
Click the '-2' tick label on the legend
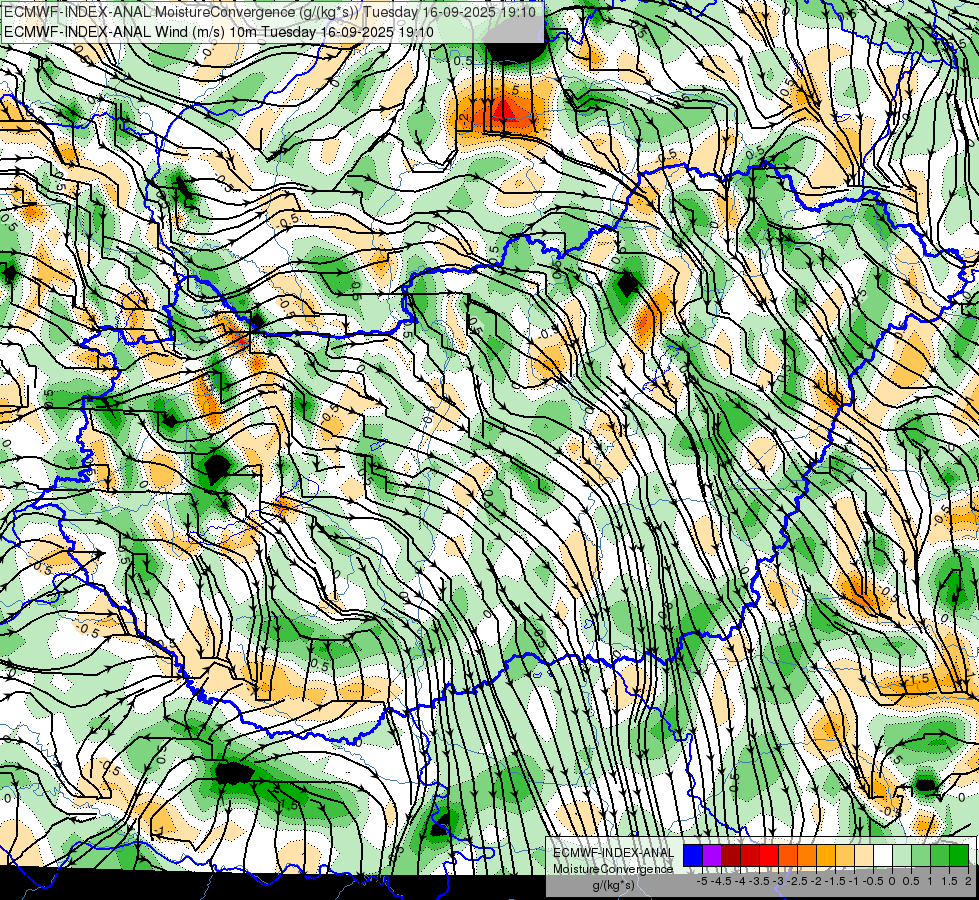pyautogui.click(x=817, y=881)
